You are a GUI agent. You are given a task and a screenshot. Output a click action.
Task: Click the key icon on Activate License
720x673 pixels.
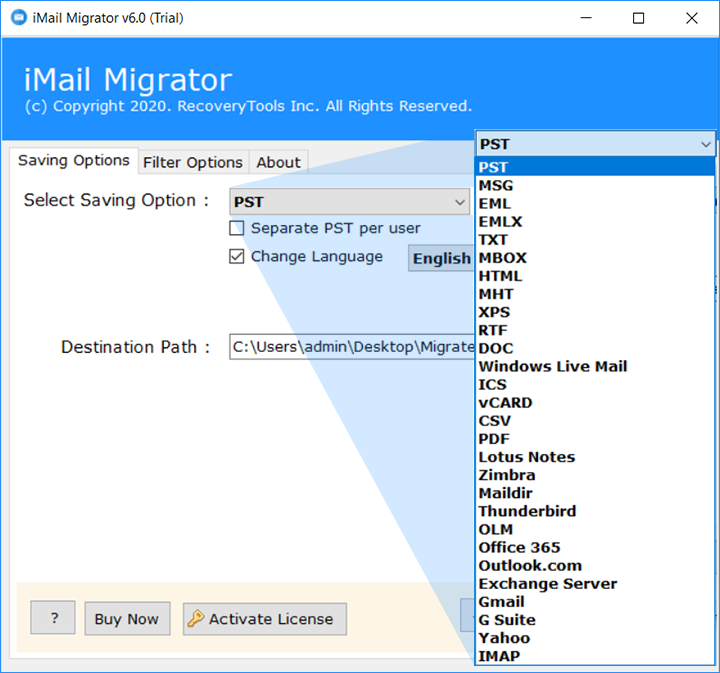(196, 618)
